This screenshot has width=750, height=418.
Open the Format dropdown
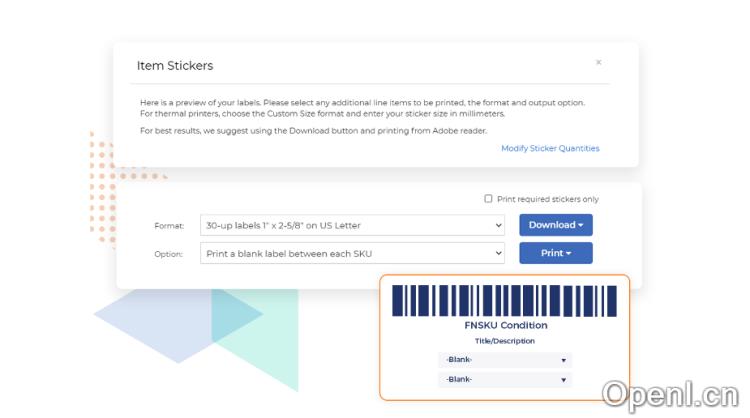(x=353, y=225)
